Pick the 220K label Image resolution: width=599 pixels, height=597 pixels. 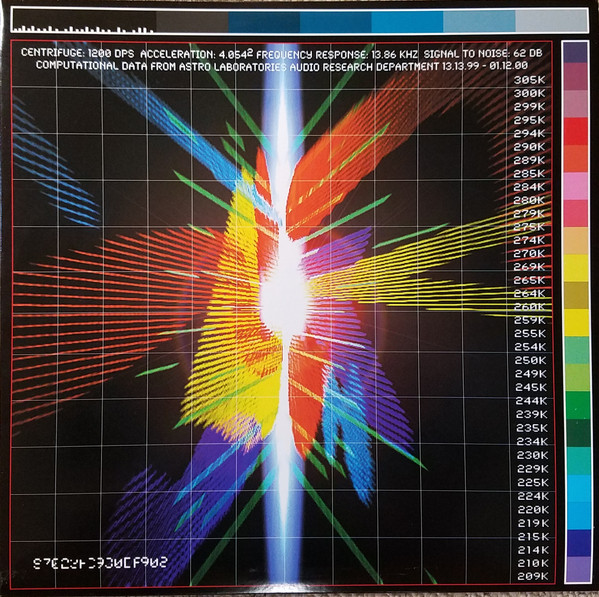point(533,510)
